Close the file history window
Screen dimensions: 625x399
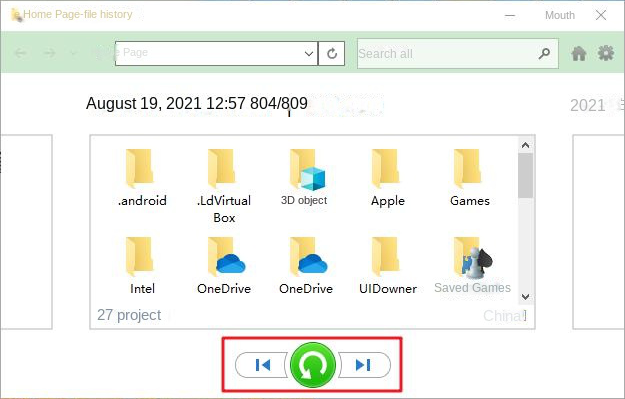pyautogui.click(x=601, y=16)
